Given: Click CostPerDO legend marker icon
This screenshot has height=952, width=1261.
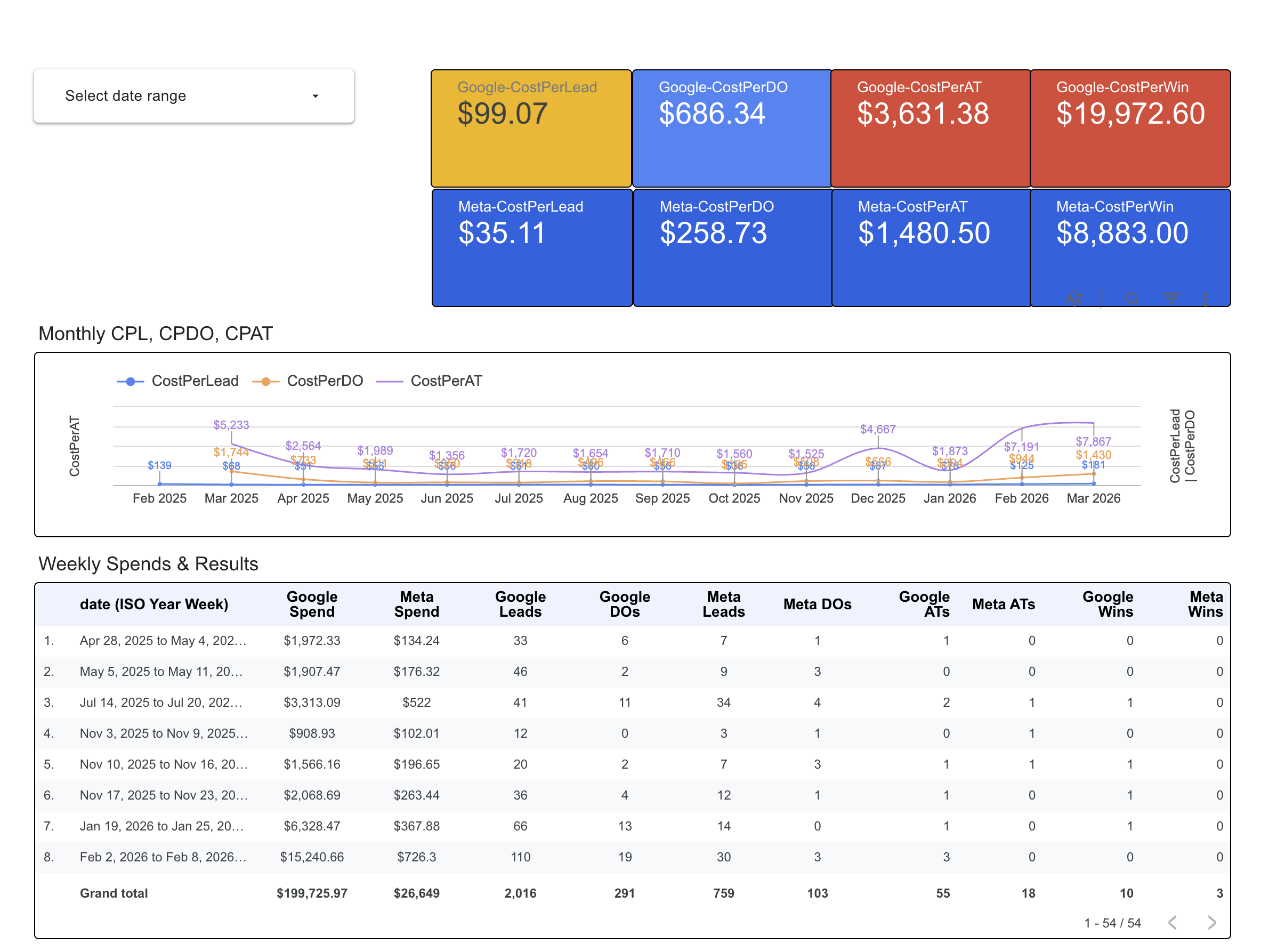Looking at the screenshot, I should 265,381.
